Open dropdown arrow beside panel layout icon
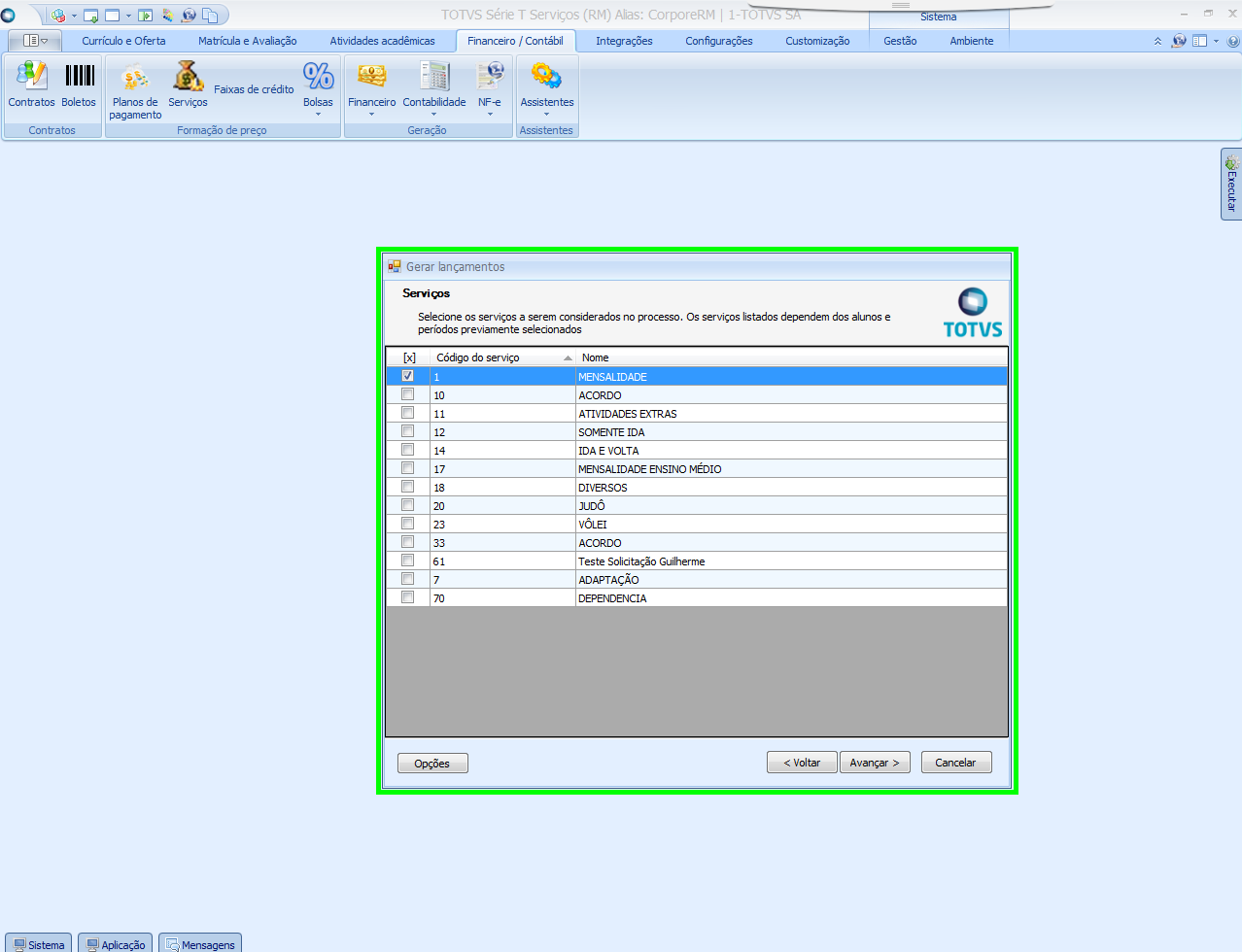 1216,41
